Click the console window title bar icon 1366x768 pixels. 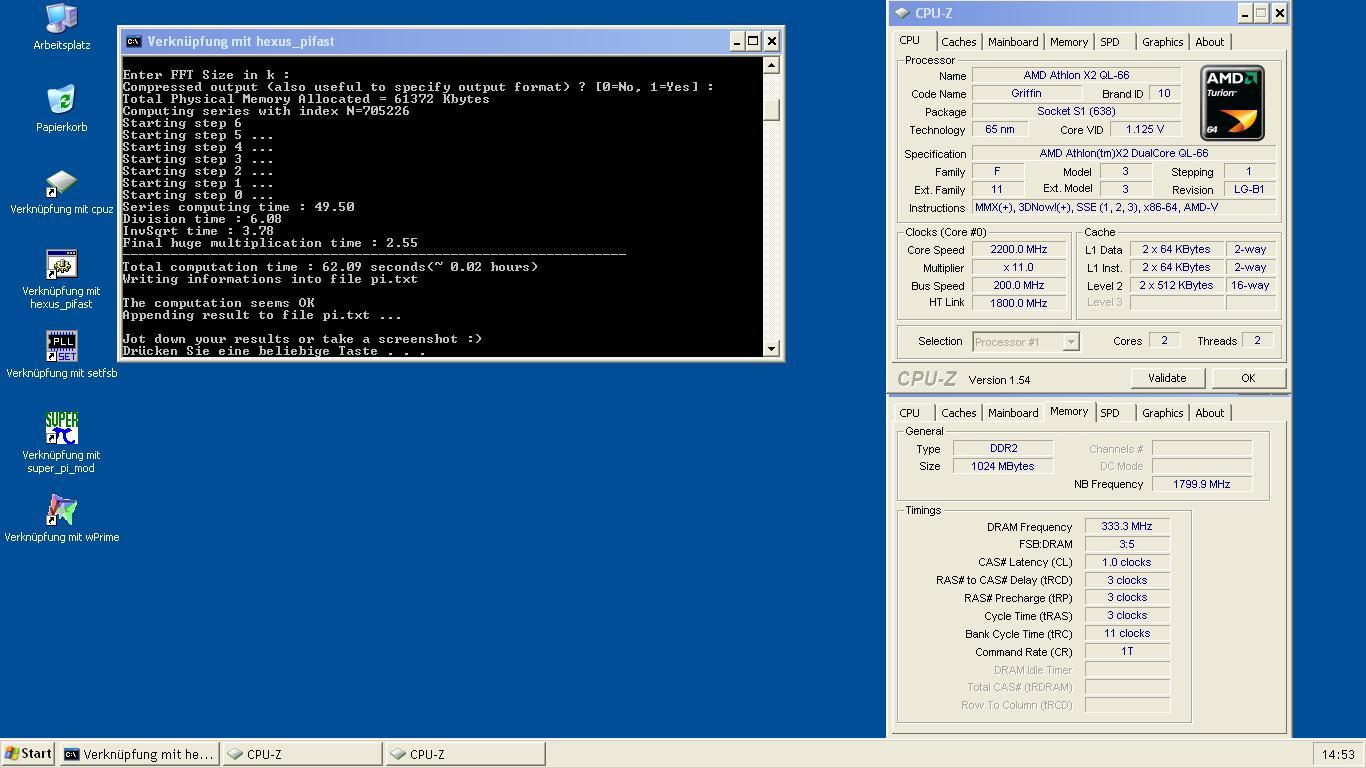[133, 41]
